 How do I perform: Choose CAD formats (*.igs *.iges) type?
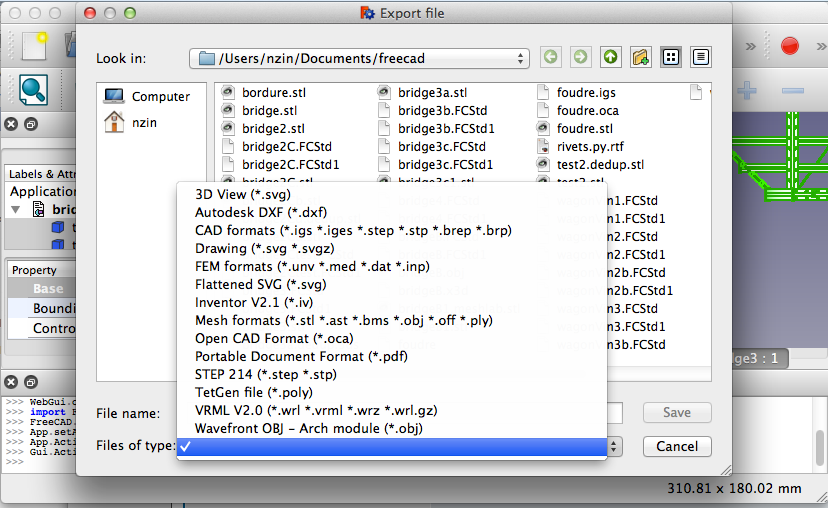392,230
